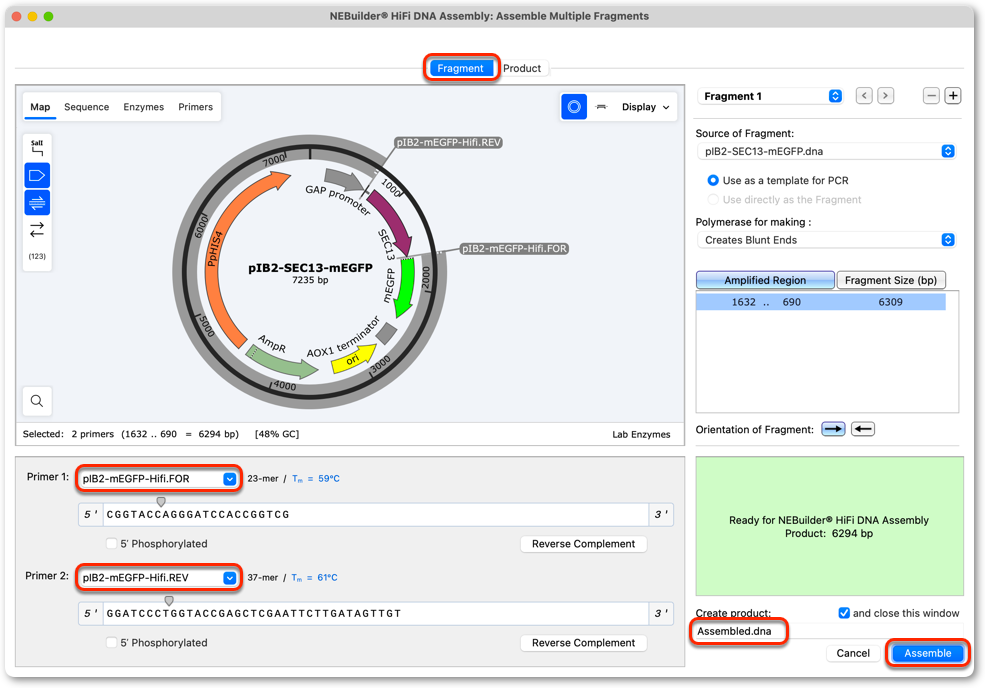The height and width of the screenshot is (688, 985).
Task: Expand the Display options menu
Action: (x=645, y=107)
